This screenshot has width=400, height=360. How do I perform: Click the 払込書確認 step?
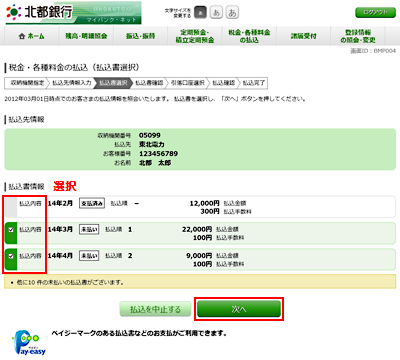(x=149, y=83)
